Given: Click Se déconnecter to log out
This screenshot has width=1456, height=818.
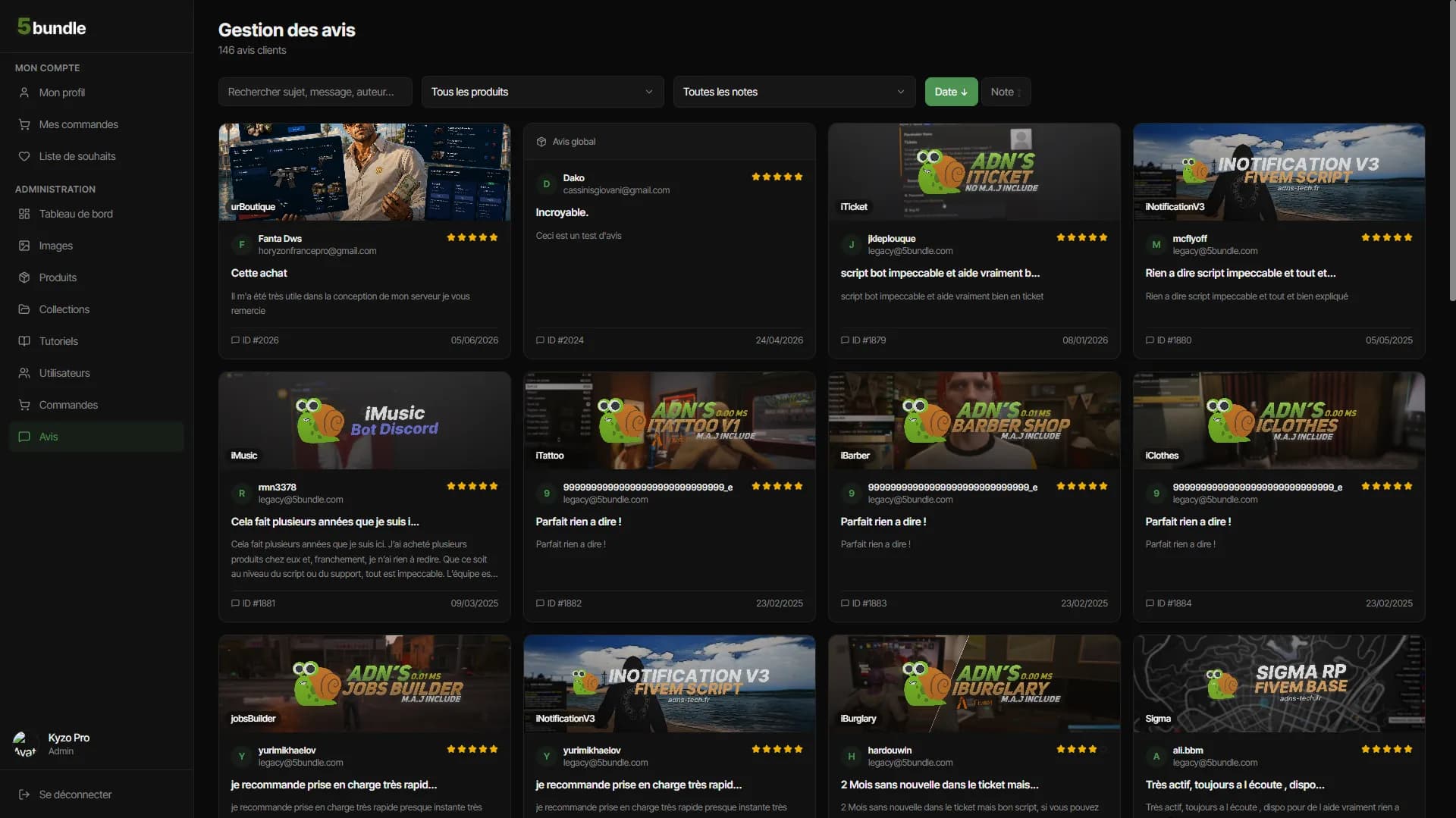Looking at the screenshot, I should [x=96, y=794].
